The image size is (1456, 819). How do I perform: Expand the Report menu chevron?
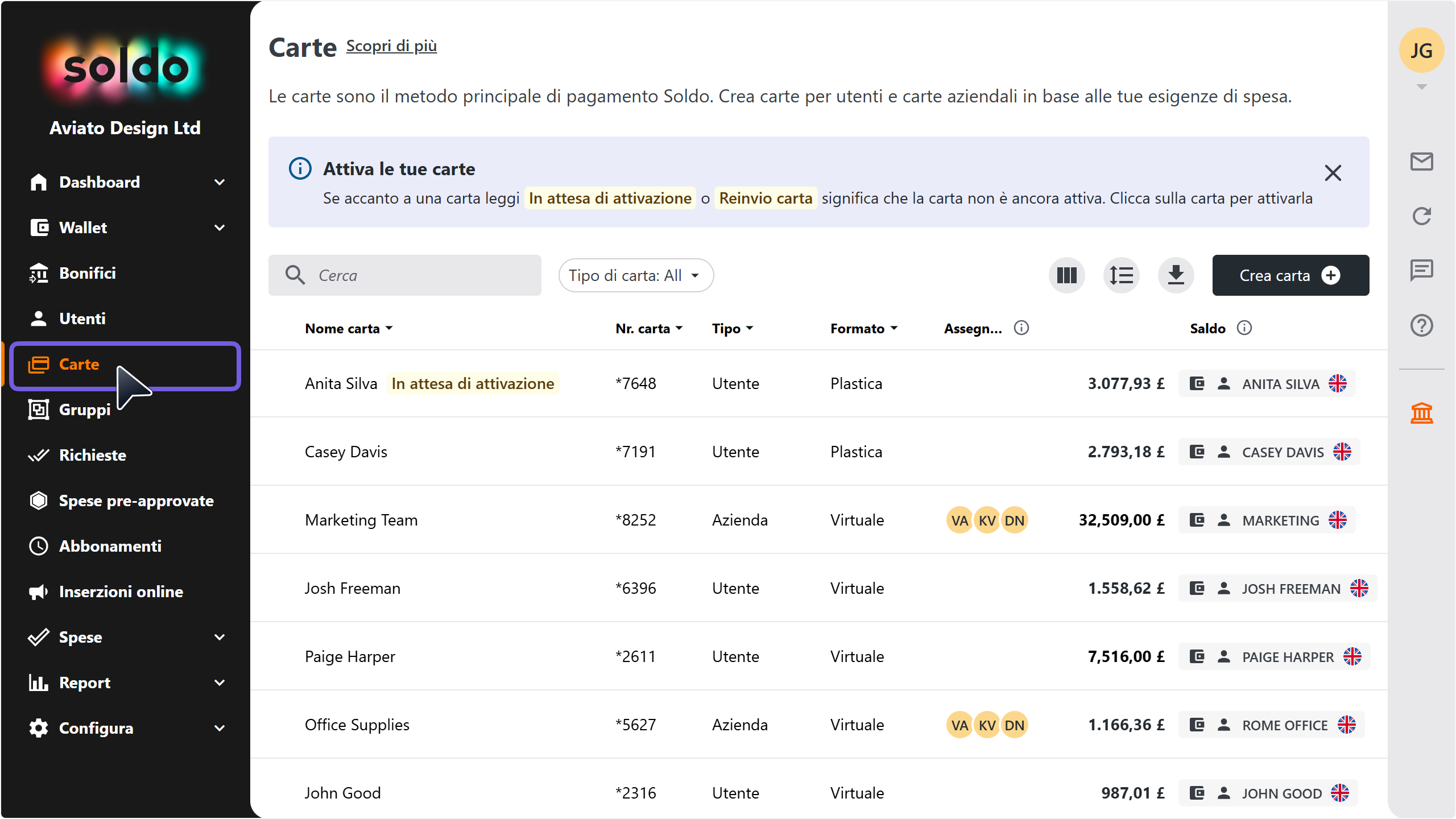click(220, 682)
